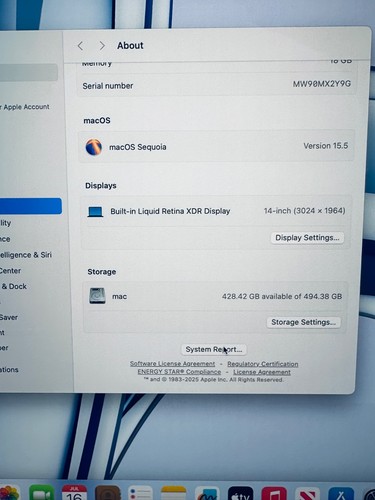The height and width of the screenshot is (500, 375).
Task: Open Reminders from the Dock
Action: 140,493
